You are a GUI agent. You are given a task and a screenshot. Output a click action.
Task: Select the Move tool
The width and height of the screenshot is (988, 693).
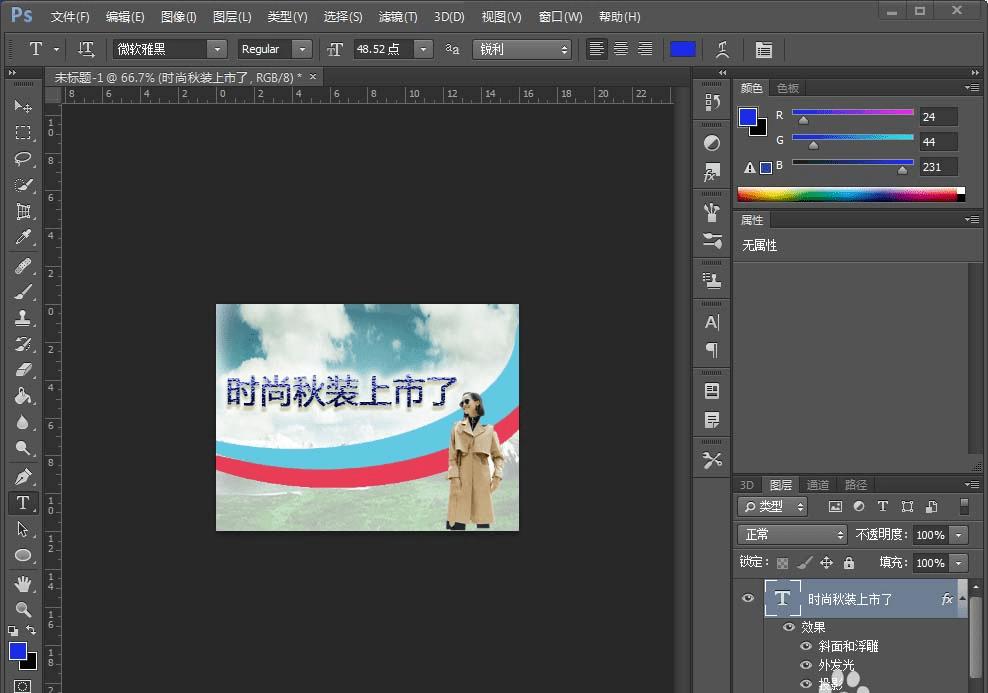[x=23, y=106]
